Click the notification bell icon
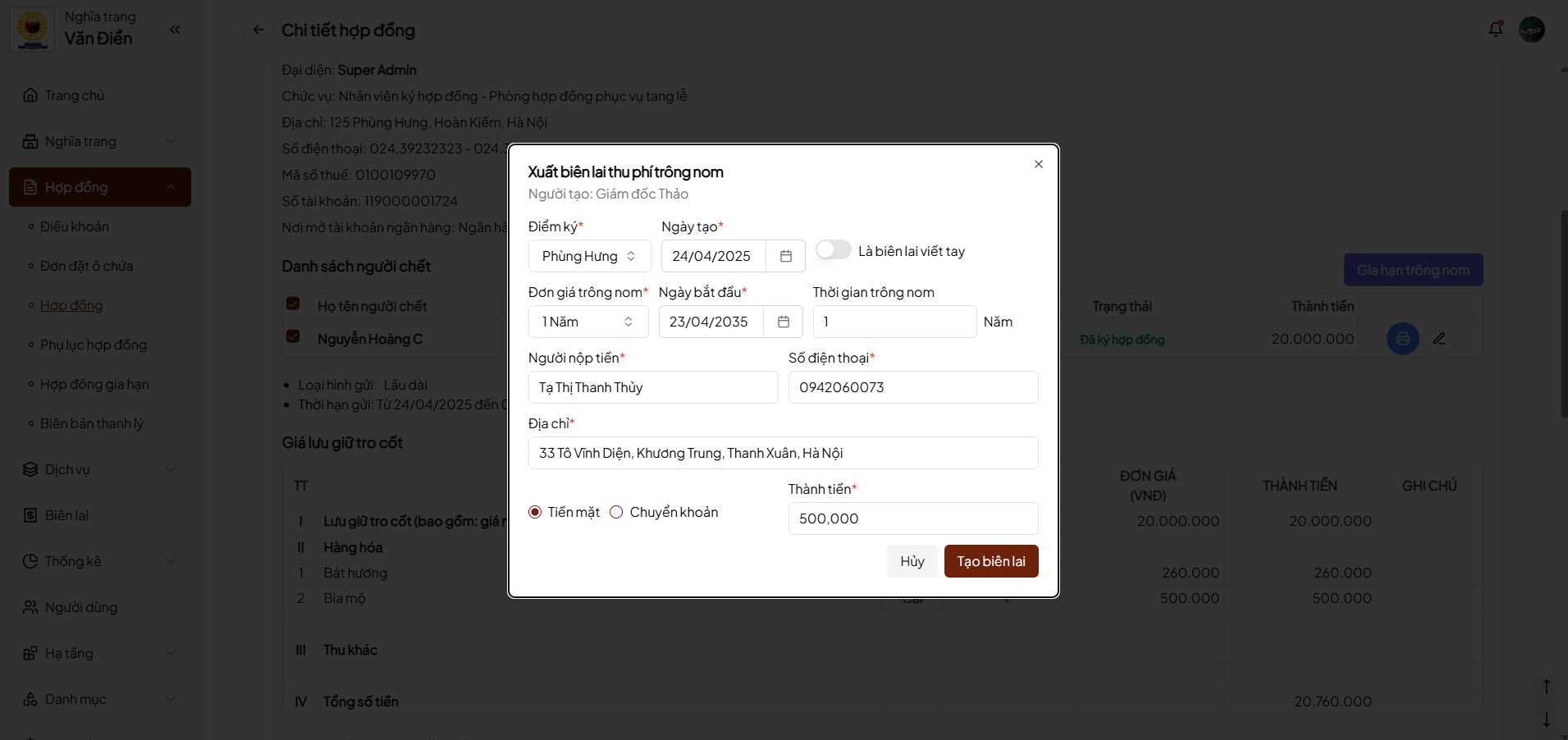Viewport: 1568px width, 740px height. coord(1495,30)
